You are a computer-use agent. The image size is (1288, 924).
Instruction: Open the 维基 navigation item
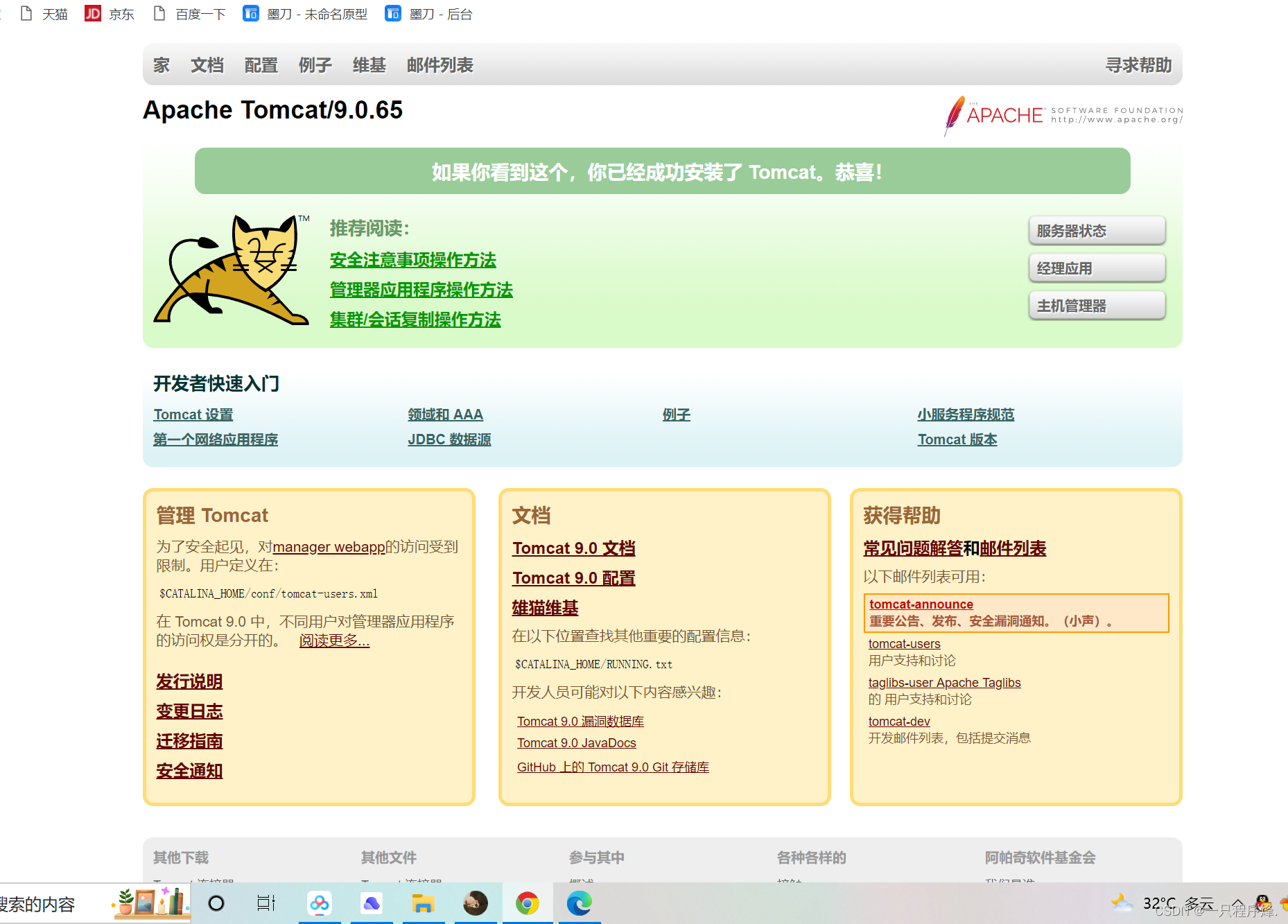click(x=369, y=65)
